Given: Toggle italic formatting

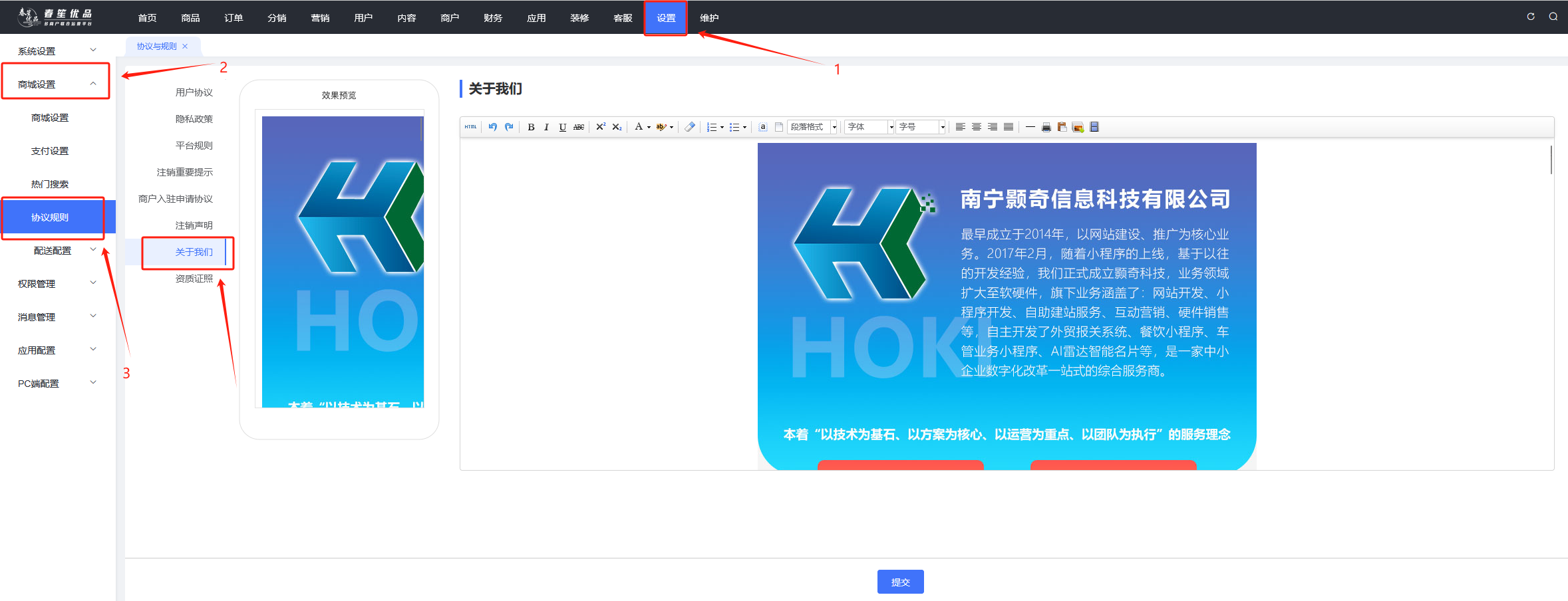Looking at the screenshot, I should [546, 127].
